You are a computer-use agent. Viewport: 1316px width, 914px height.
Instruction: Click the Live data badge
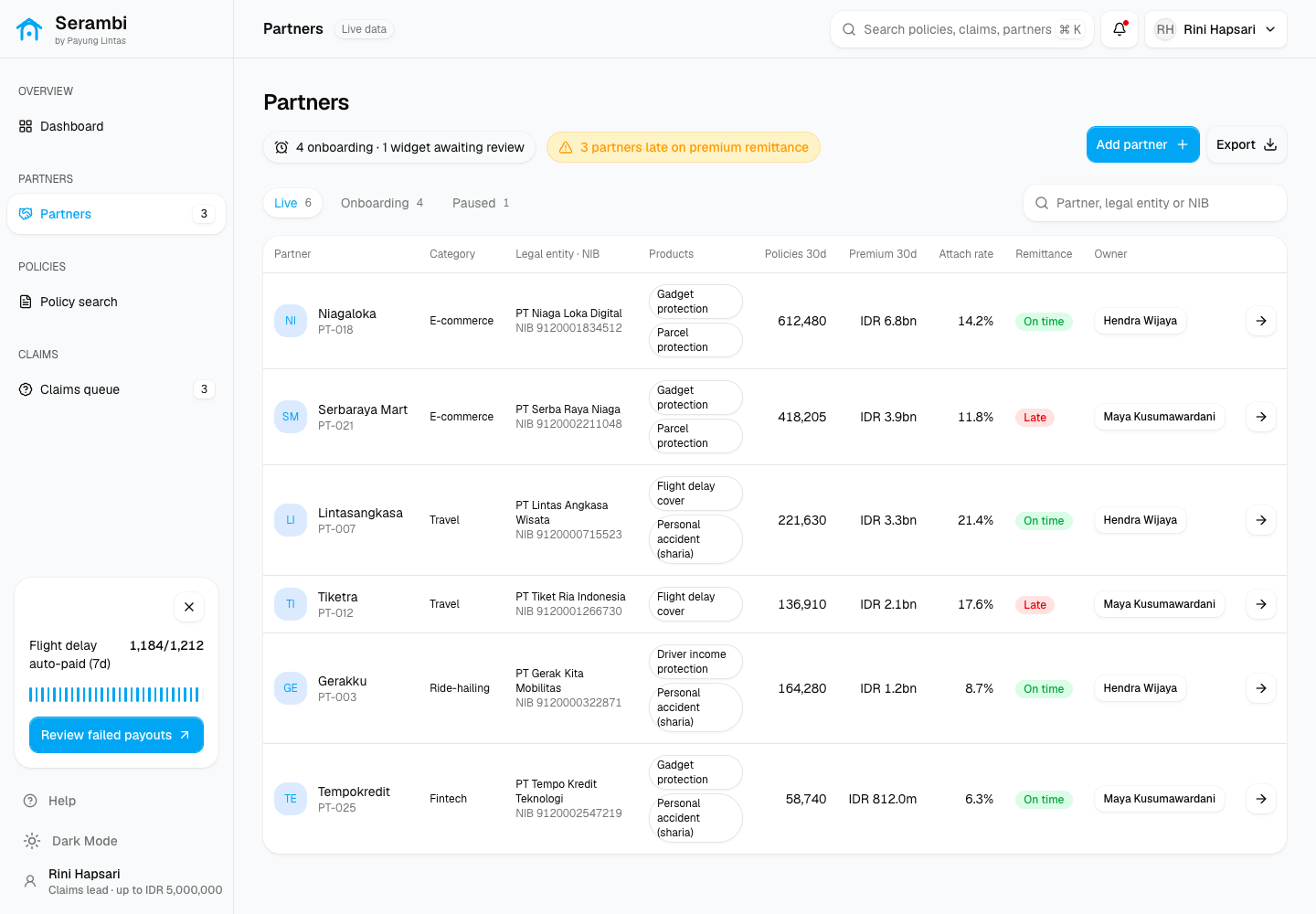(x=364, y=29)
